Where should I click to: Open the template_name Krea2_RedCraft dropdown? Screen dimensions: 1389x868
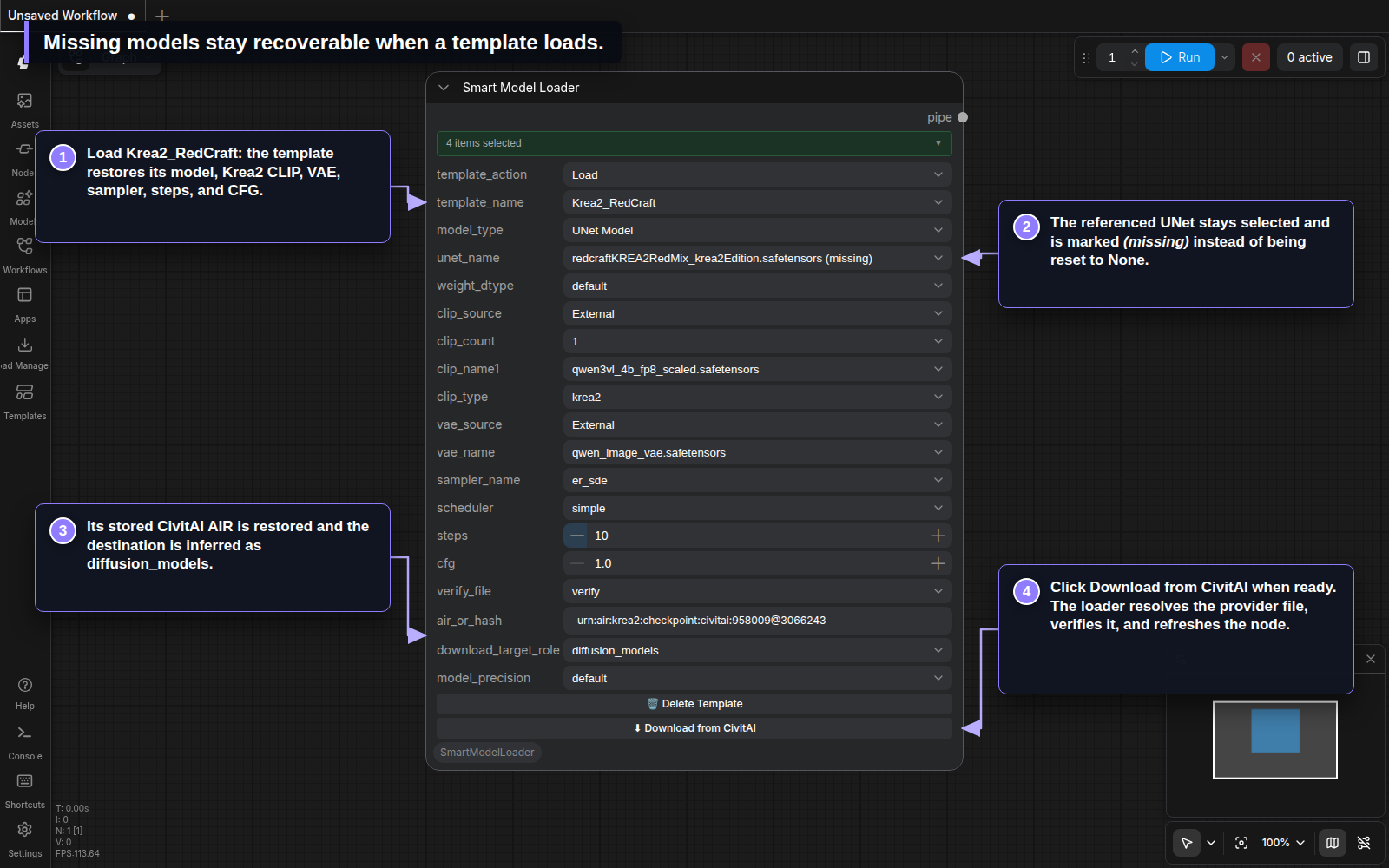(x=758, y=202)
